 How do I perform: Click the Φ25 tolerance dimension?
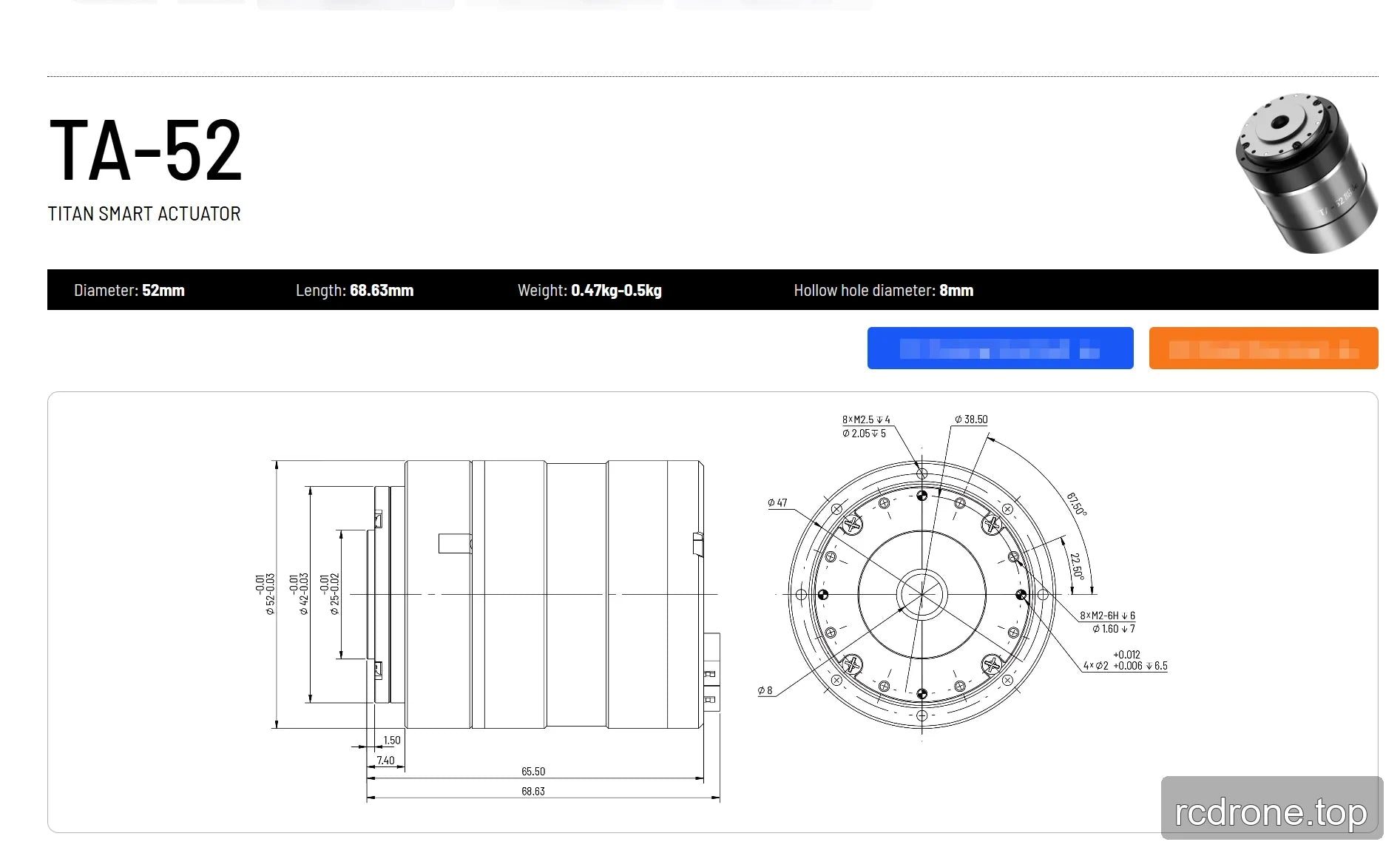tap(330, 594)
